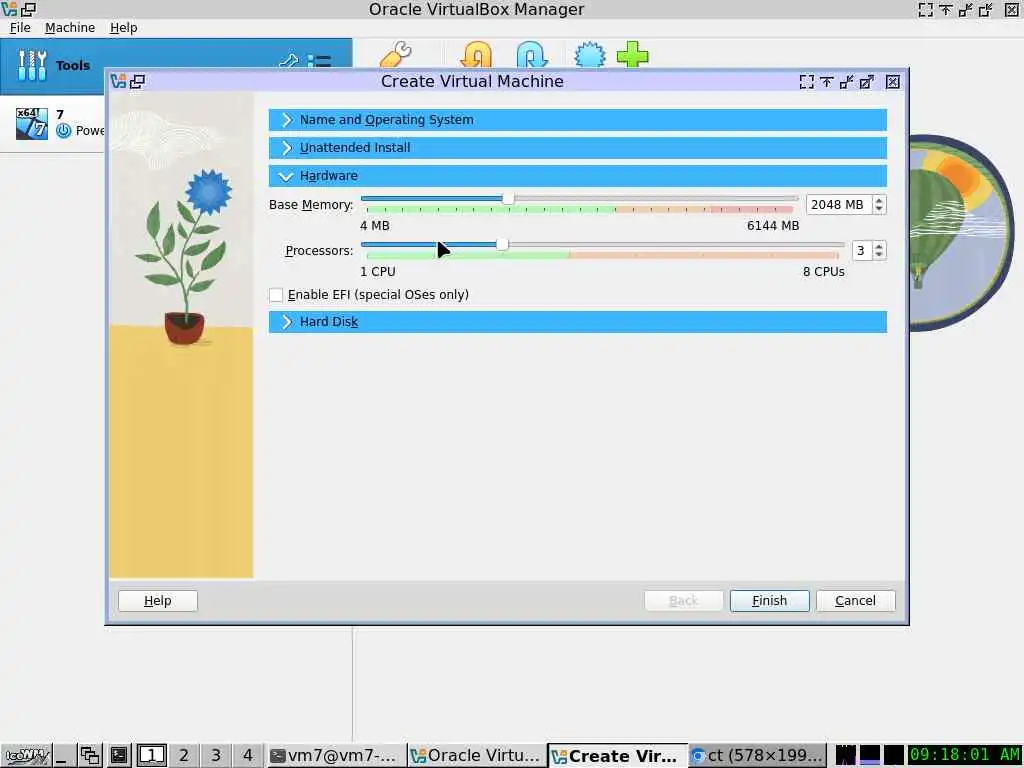The image size is (1024, 768).
Task: Open Tools list menu icon in Tools bar
Action: (x=319, y=62)
